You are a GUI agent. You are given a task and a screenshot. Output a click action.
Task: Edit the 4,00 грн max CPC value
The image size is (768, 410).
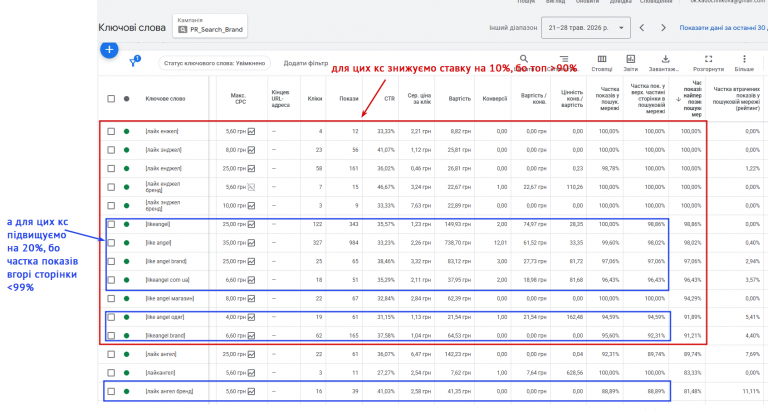(236, 317)
